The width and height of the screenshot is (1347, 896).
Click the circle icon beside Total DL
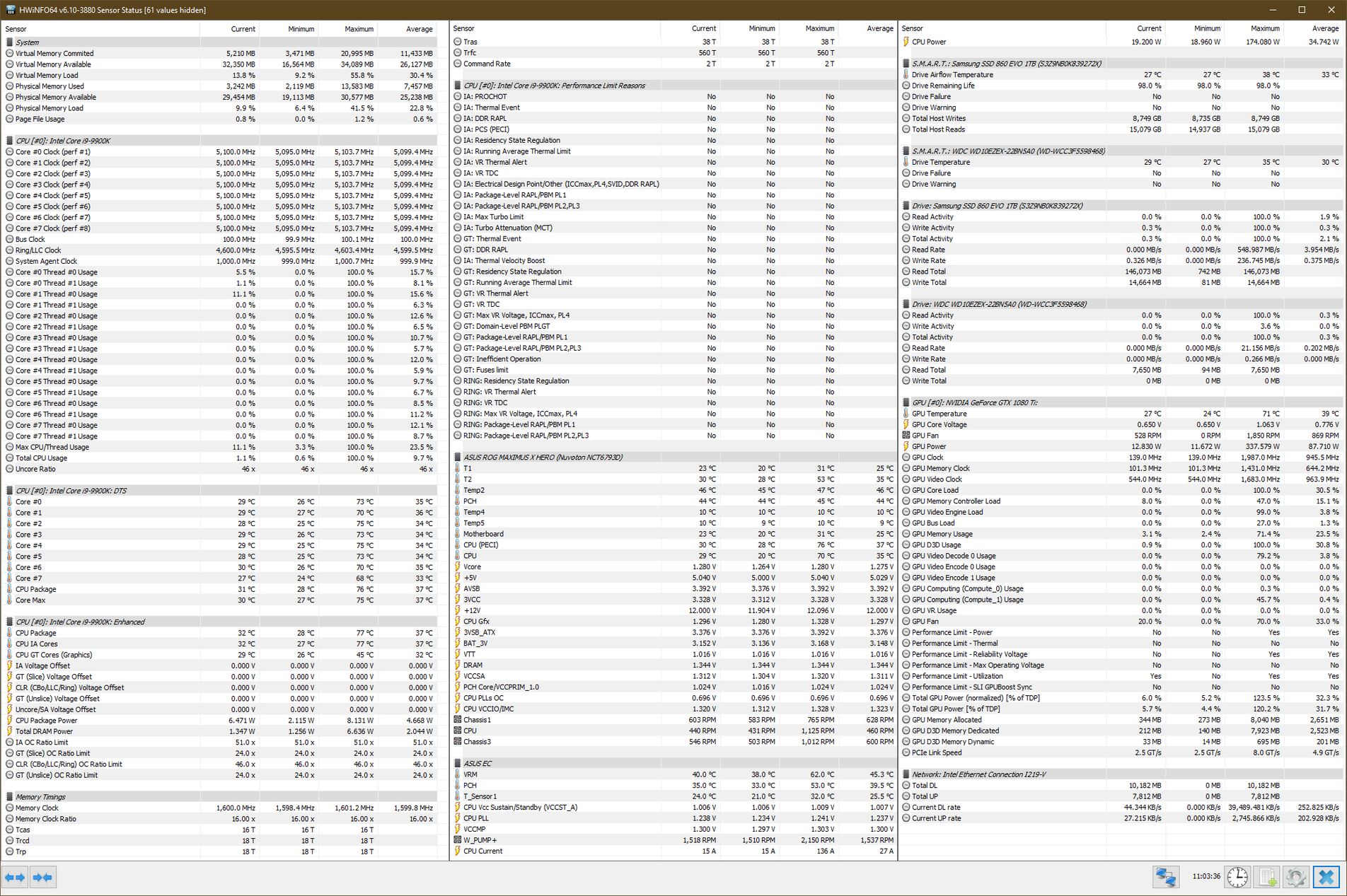(x=906, y=785)
